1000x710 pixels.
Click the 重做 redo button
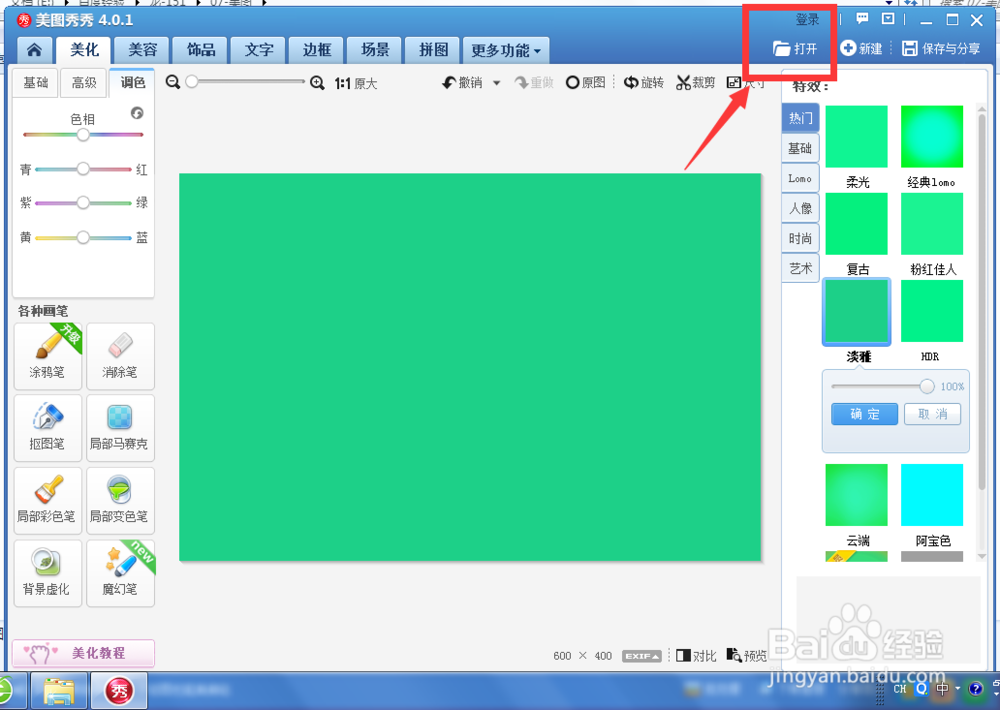click(x=534, y=82)
